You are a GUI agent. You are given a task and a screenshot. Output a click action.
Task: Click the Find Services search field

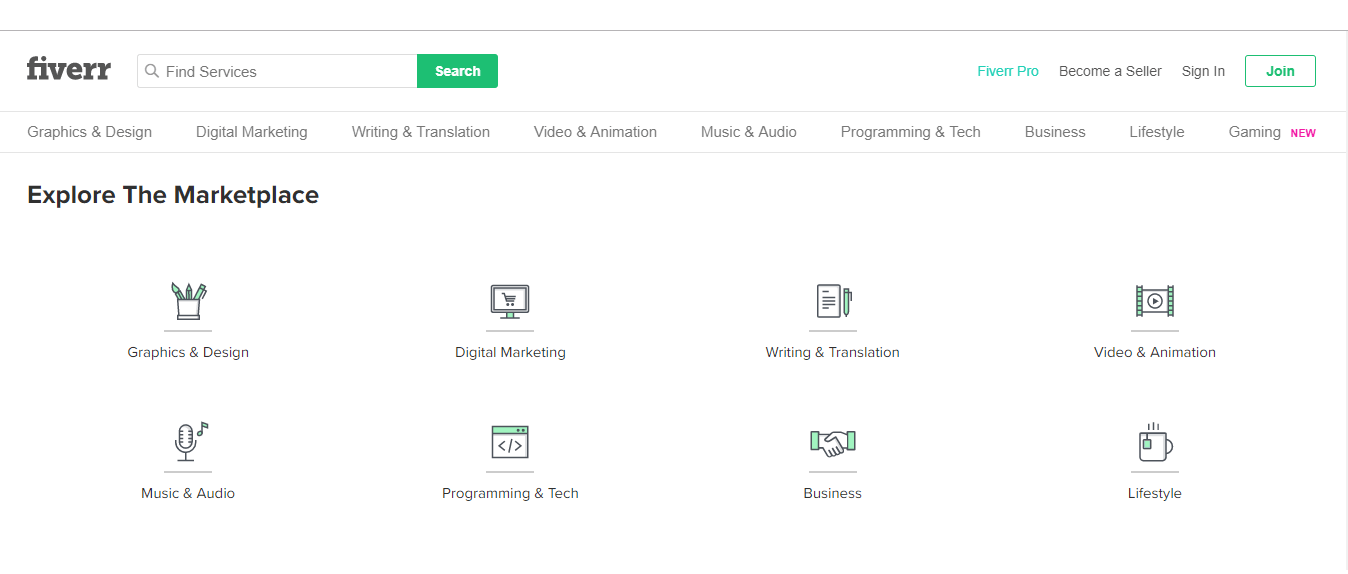tap(277, 71)
